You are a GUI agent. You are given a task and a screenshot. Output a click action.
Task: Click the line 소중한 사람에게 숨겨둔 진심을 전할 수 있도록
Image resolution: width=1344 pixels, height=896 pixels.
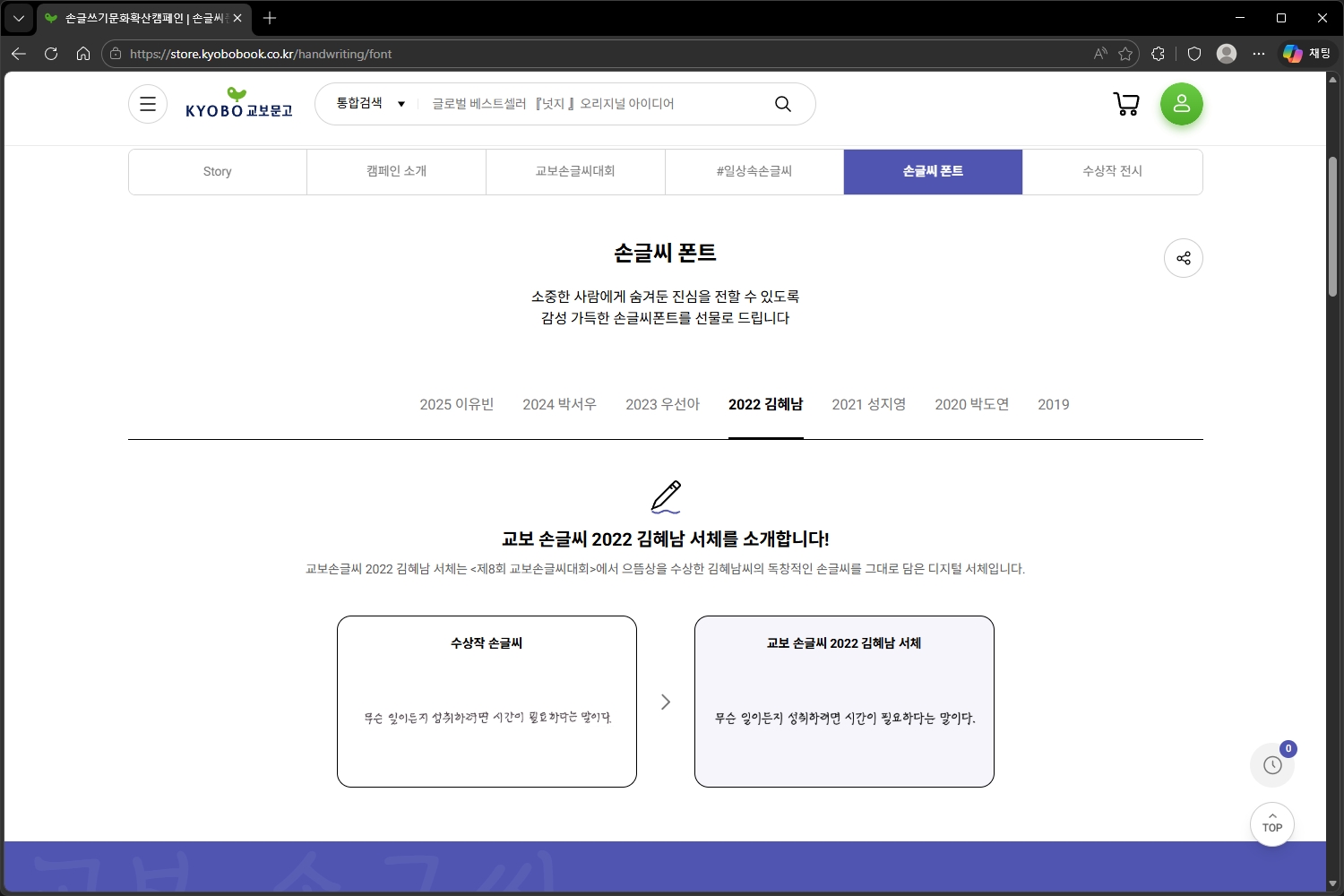[665, 297]
